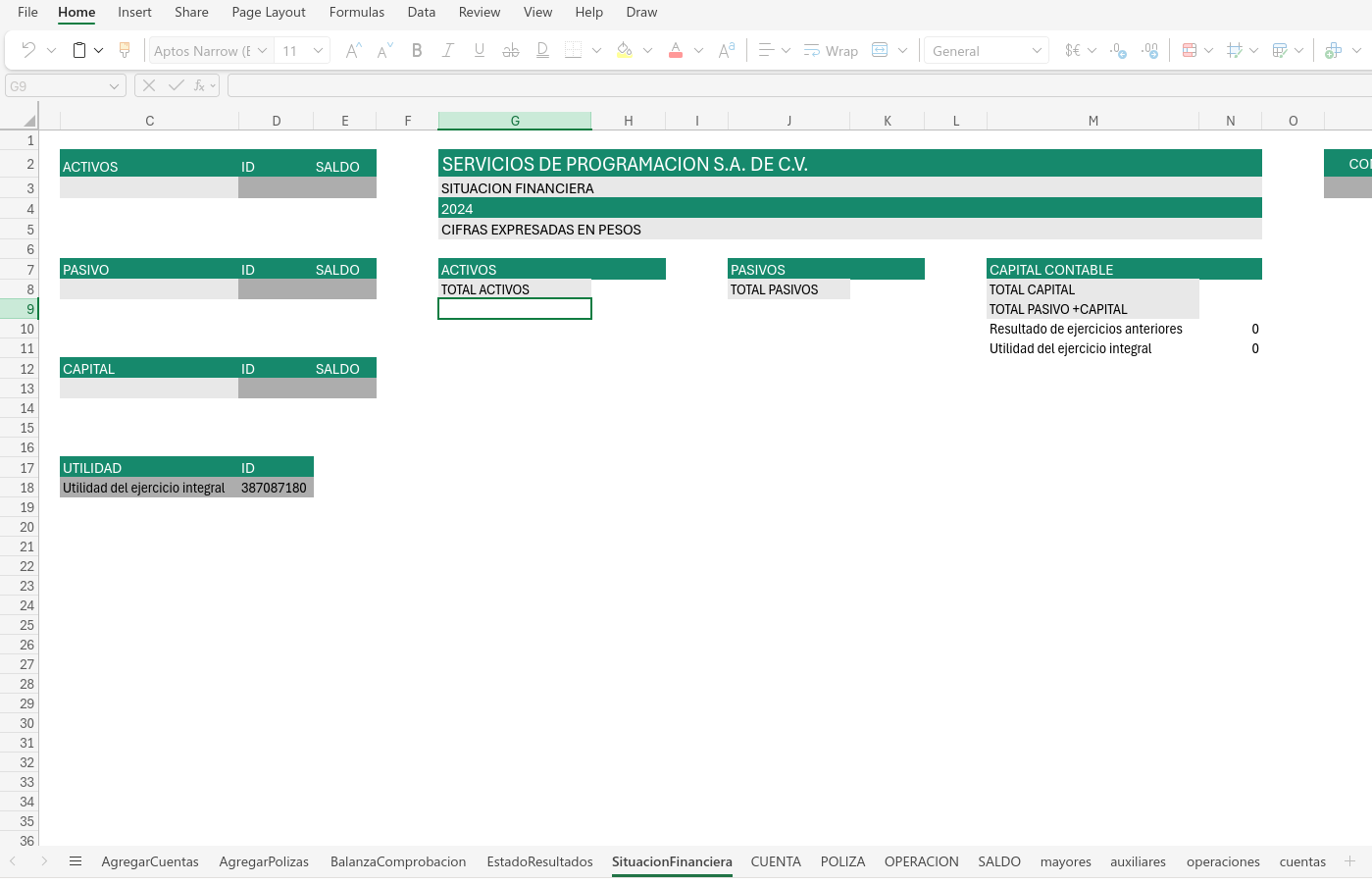Image resolution: width=1372 pixels, height=884 pixels.
Task: Click in the formula bar input
Action: tap(799, 86)
